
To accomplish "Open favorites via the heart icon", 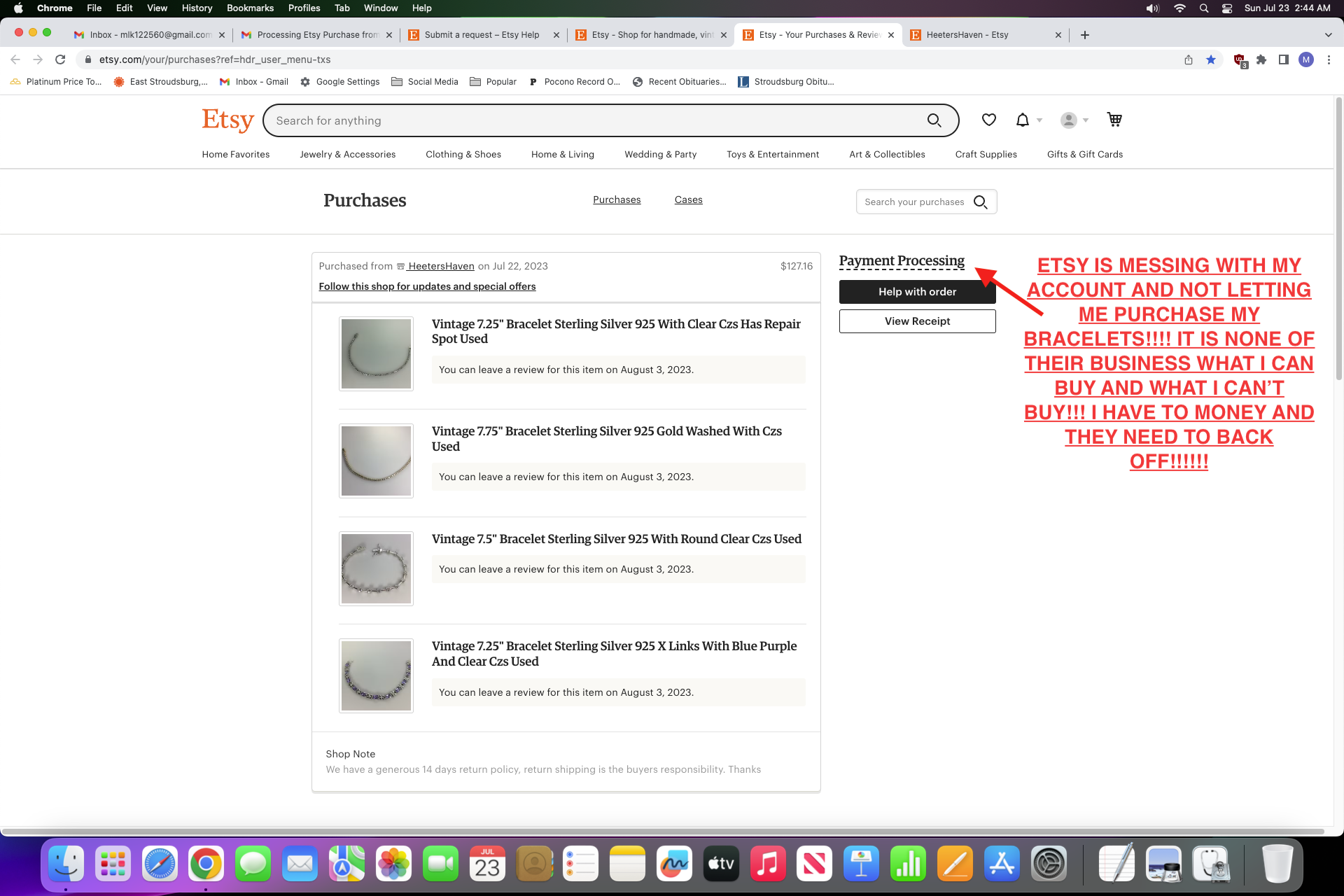I will pyautogui.click(x=988, y=120).
